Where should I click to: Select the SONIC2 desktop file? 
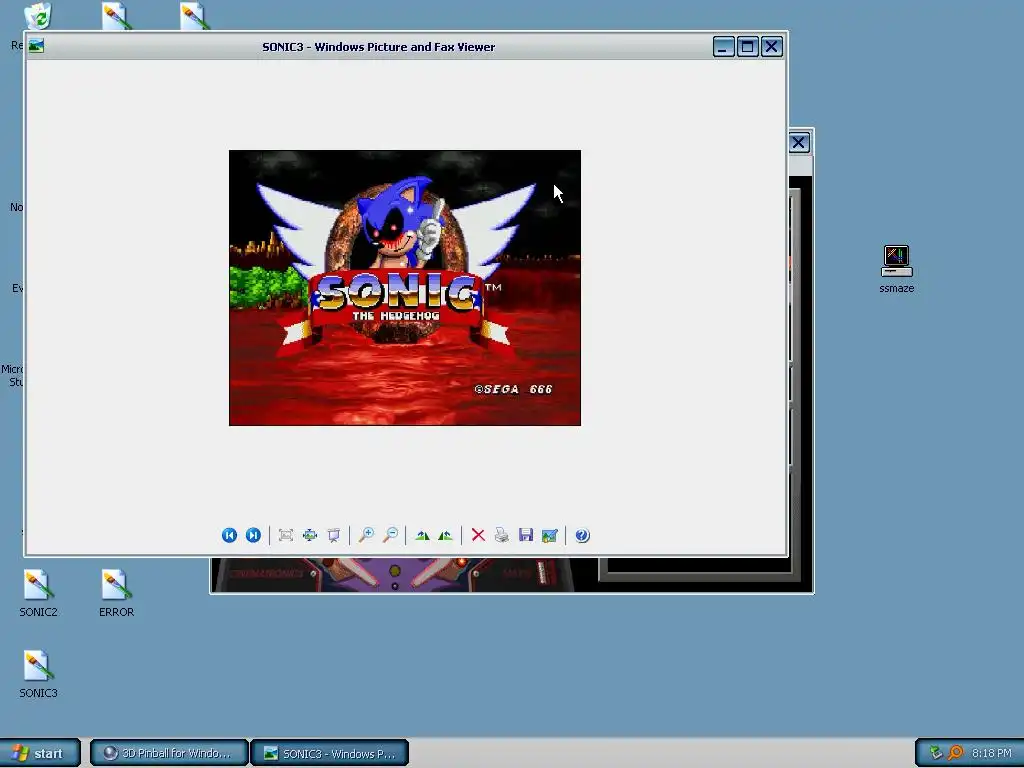coord(38,593)
